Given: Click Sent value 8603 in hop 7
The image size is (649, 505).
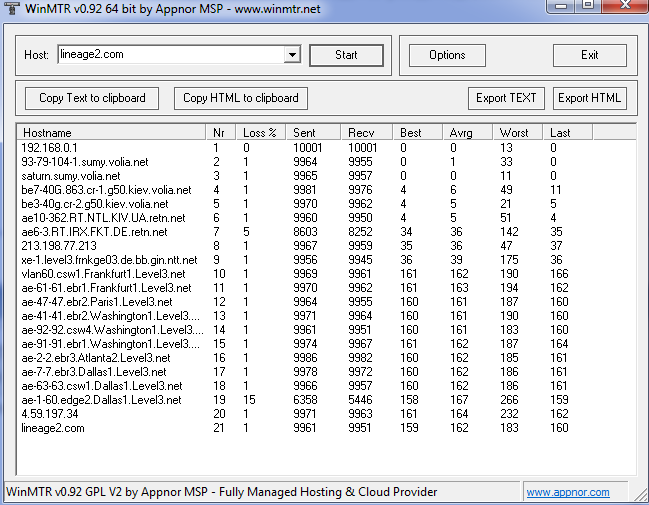Looking at the screenshot, I should point(305,232).
